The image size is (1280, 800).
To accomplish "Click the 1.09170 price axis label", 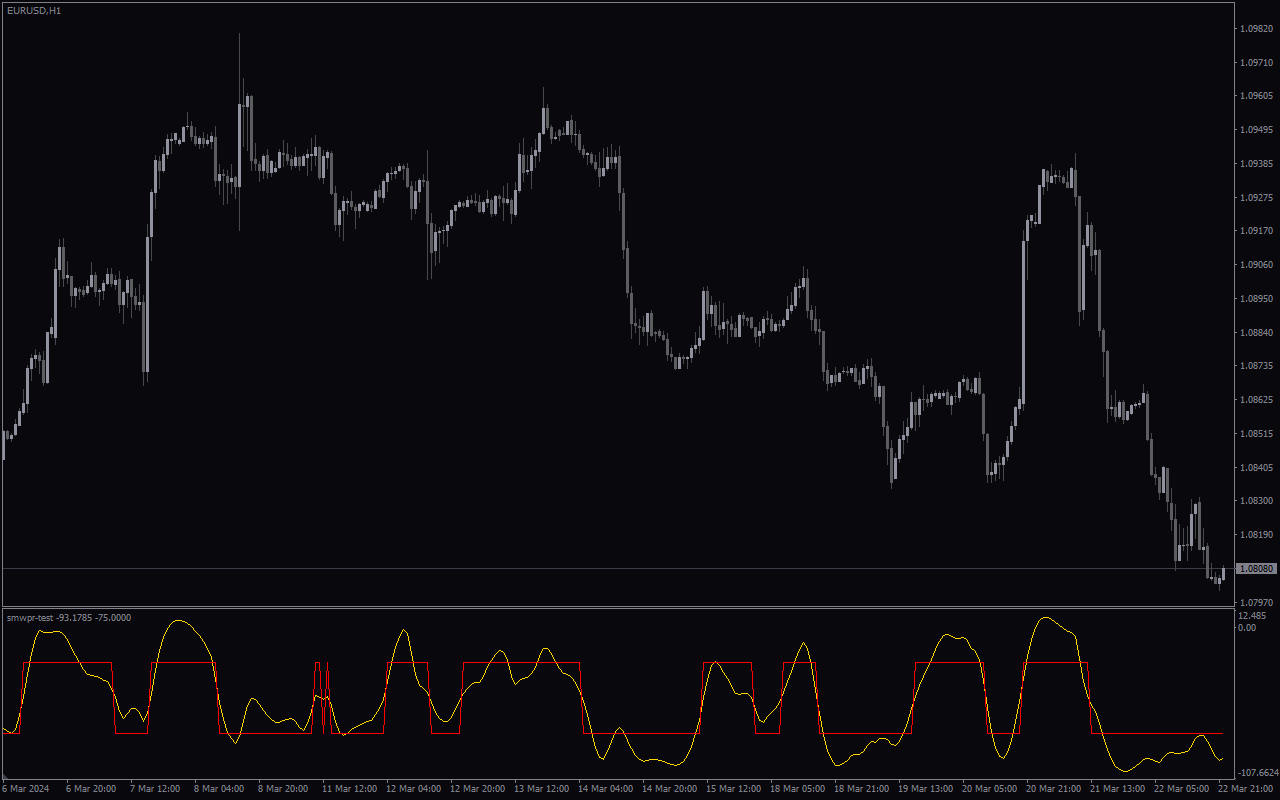I will (x=1256, y=231).
